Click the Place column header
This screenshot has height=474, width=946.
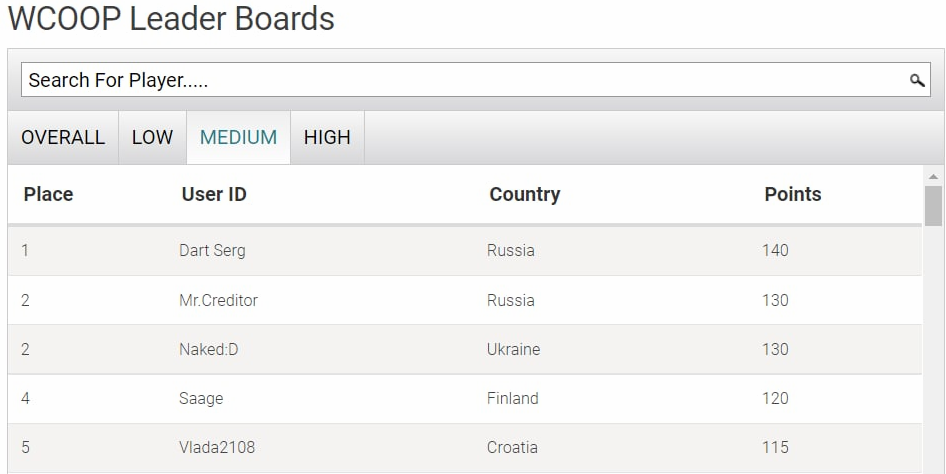click(48, 194)
